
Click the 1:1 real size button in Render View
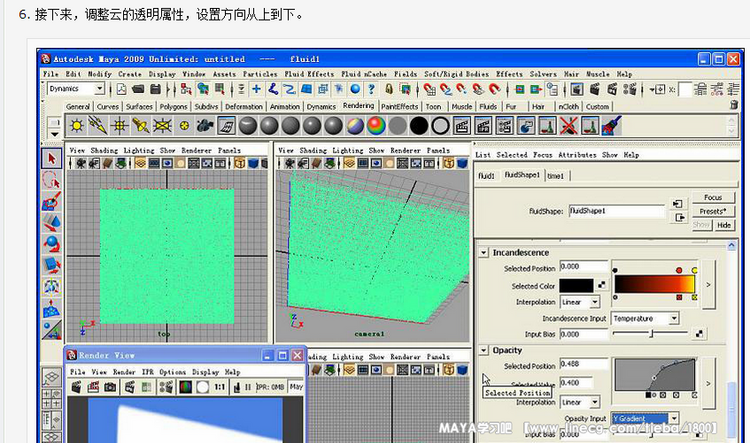tap(220, 387)
